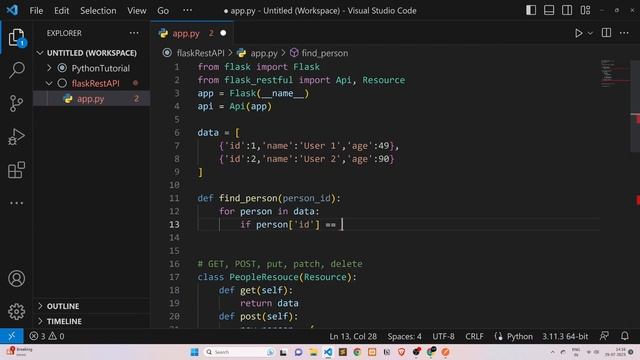Change file encoding UTF-8
640x360 pixels.
pos(443,336)
